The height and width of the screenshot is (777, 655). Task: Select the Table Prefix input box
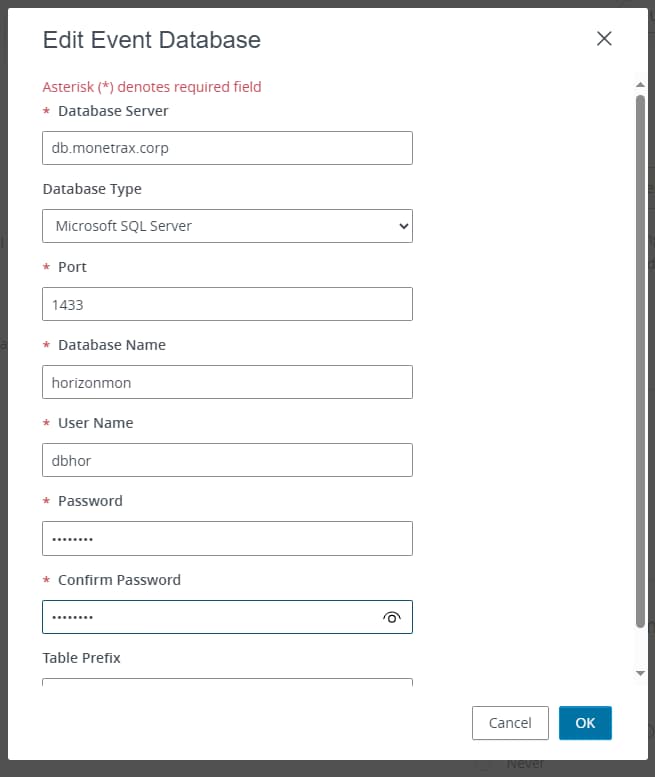tap(227, 683)
